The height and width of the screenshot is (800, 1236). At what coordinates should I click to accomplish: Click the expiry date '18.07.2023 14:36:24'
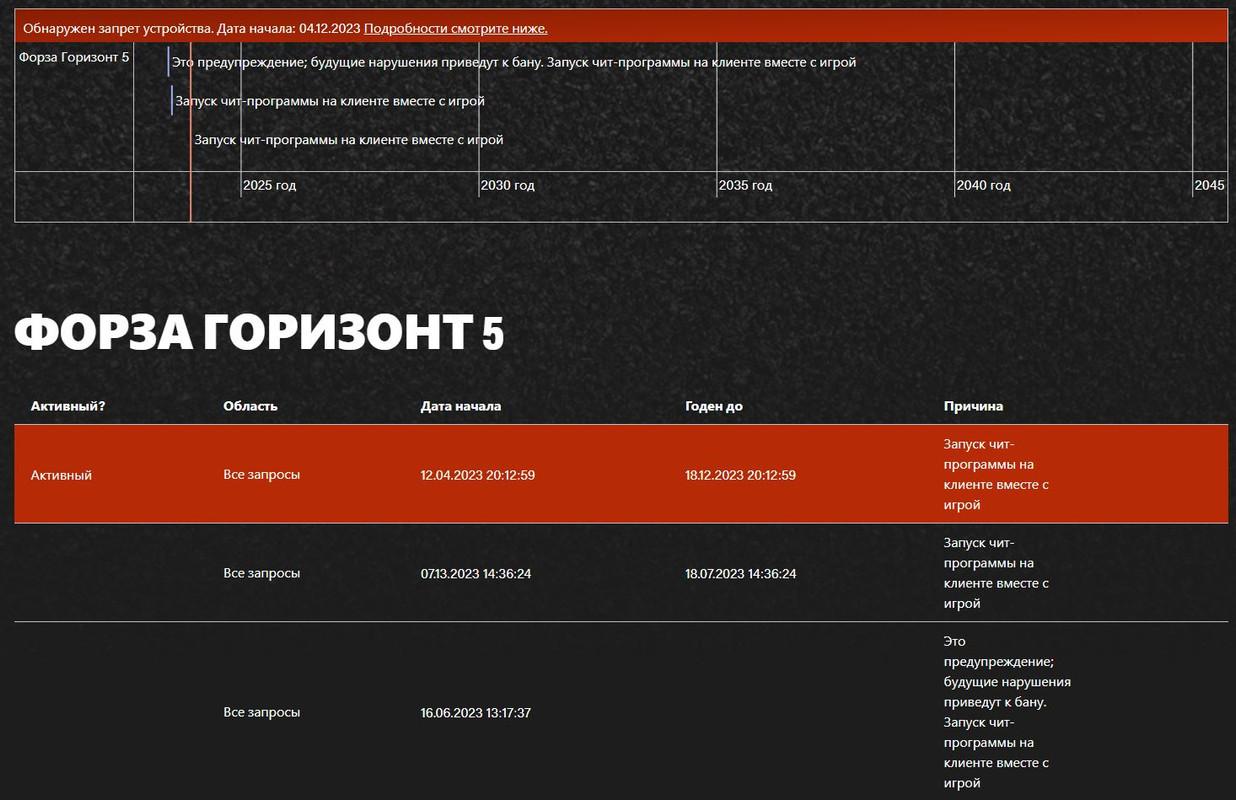click(x=741, y=574)
